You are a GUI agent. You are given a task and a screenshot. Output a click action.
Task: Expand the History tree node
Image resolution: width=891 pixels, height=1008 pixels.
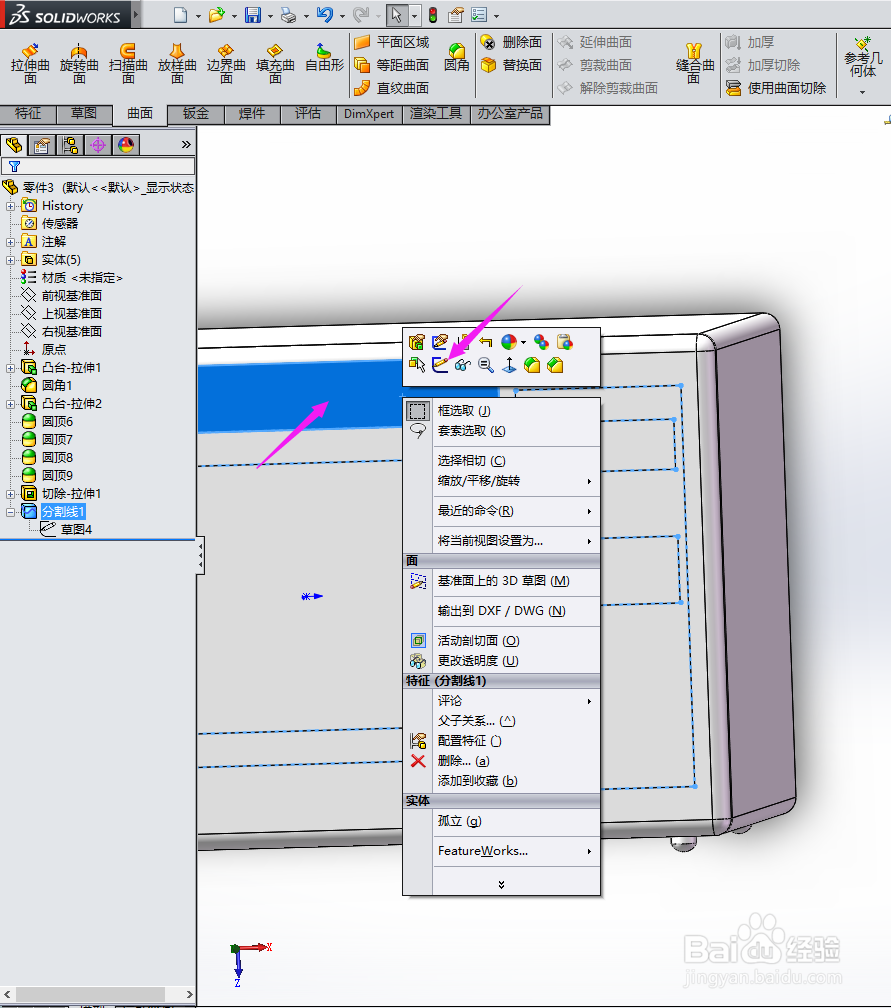tap(10, 206)
